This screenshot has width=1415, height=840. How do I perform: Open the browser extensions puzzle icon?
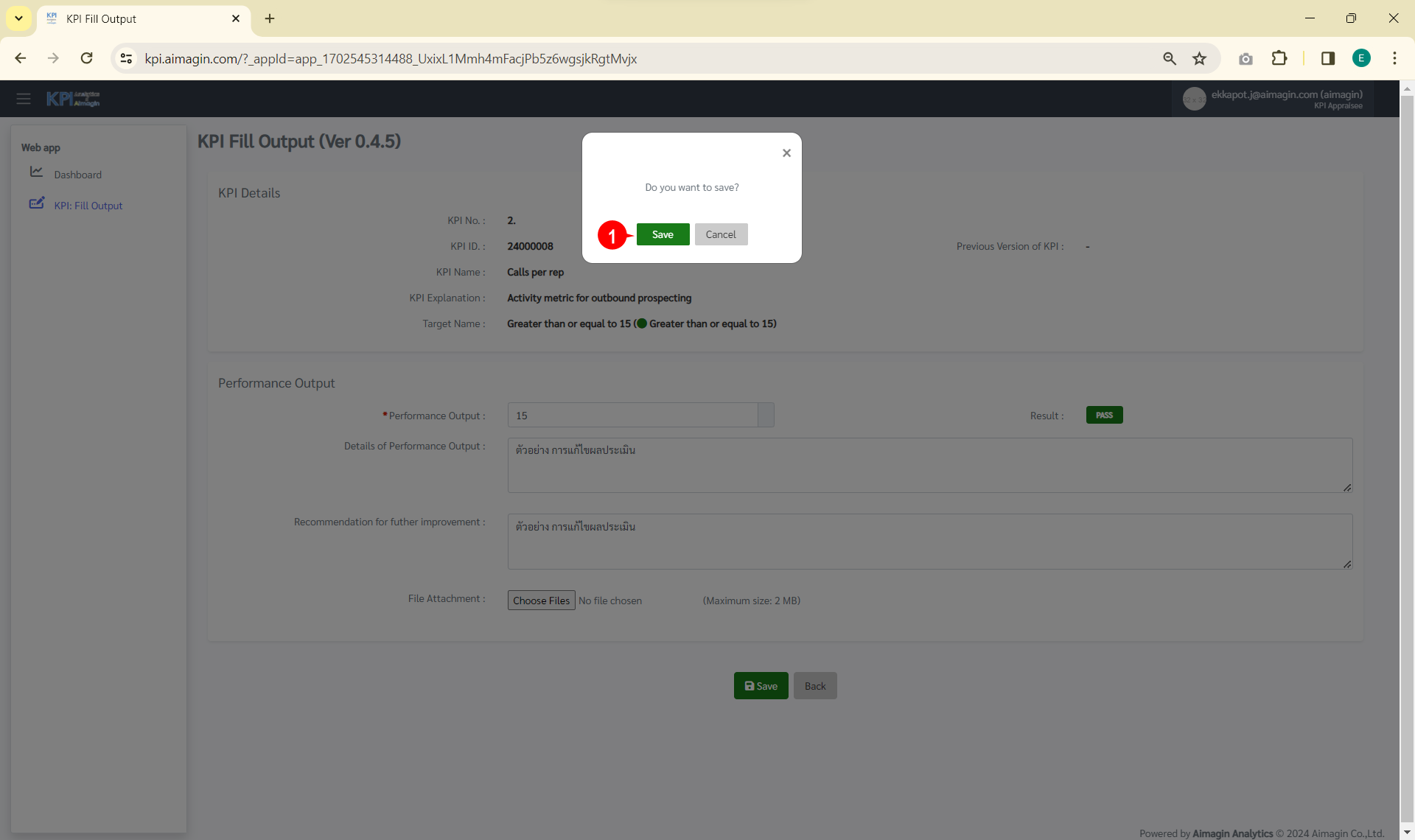click(x=1279, y=58)
